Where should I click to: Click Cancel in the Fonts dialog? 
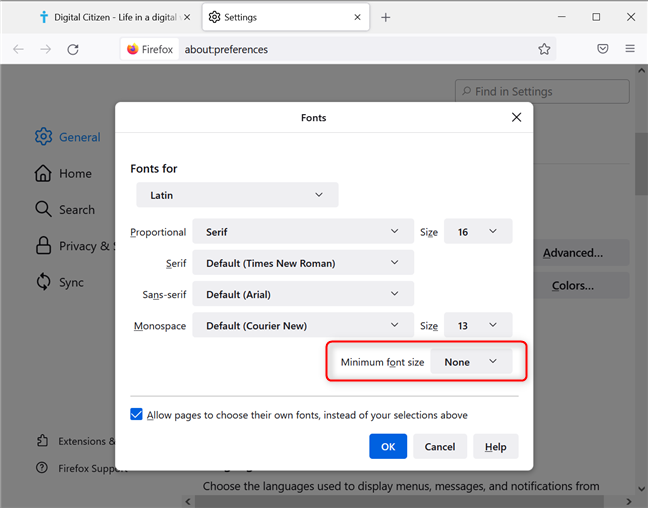(440, 446)
